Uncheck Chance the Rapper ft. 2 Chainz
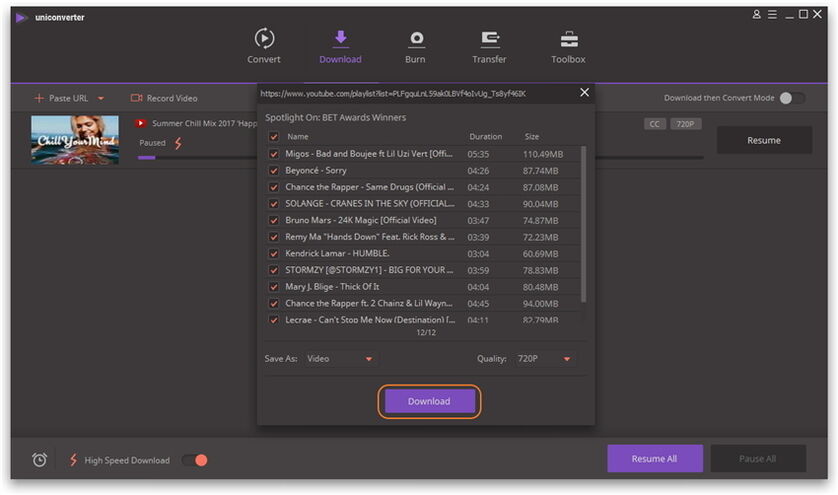 pos(274,303)
